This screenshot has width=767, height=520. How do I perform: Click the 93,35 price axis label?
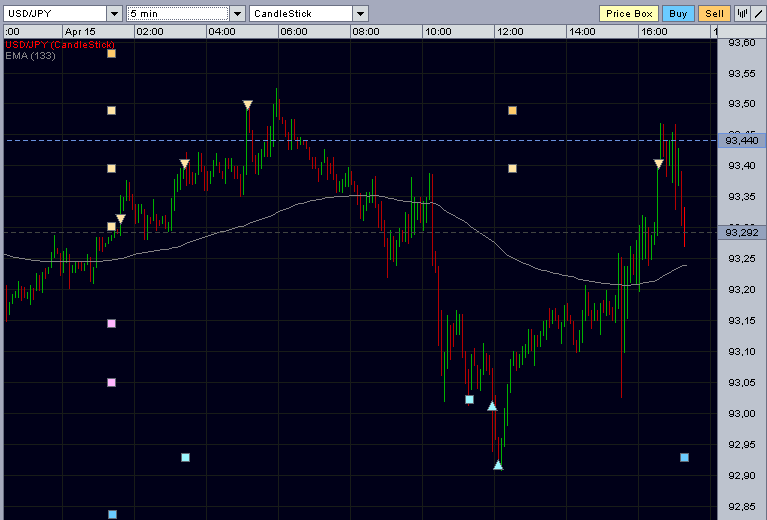pos(742,197)
